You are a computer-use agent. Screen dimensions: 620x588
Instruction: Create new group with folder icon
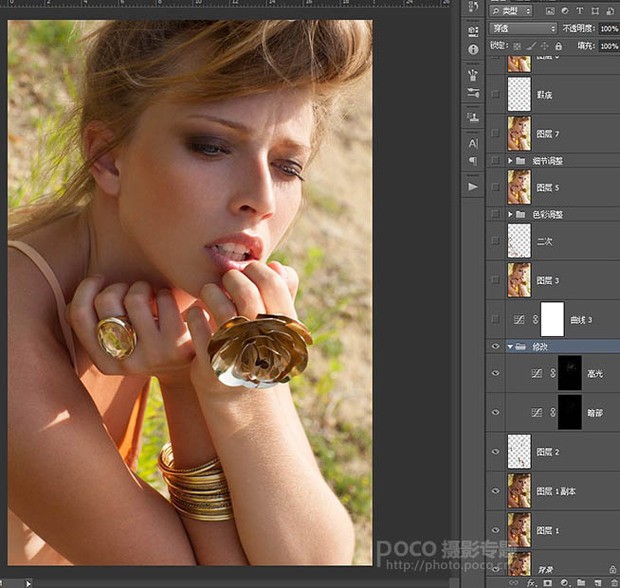click(x=581, y=581)
